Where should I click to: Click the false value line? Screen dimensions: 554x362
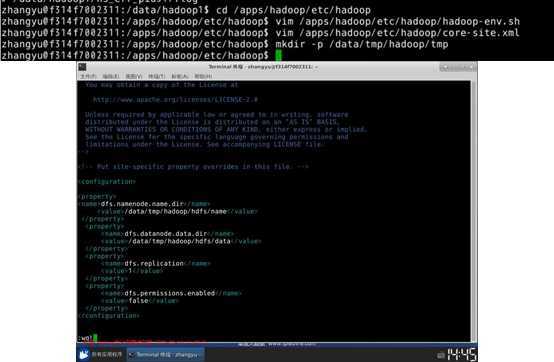pos(140,301)
